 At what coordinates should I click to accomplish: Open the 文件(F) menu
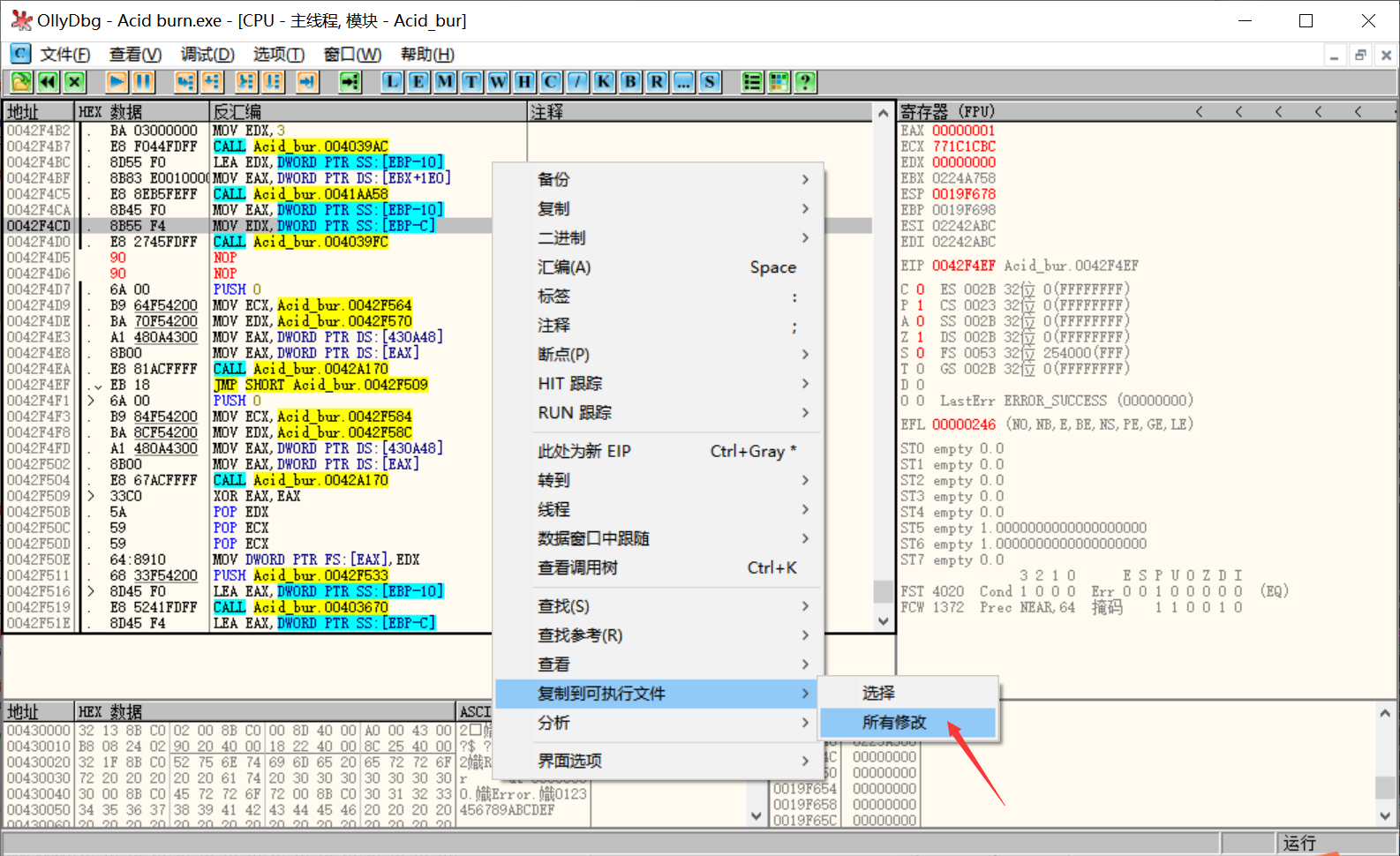(x=64, y=55)
